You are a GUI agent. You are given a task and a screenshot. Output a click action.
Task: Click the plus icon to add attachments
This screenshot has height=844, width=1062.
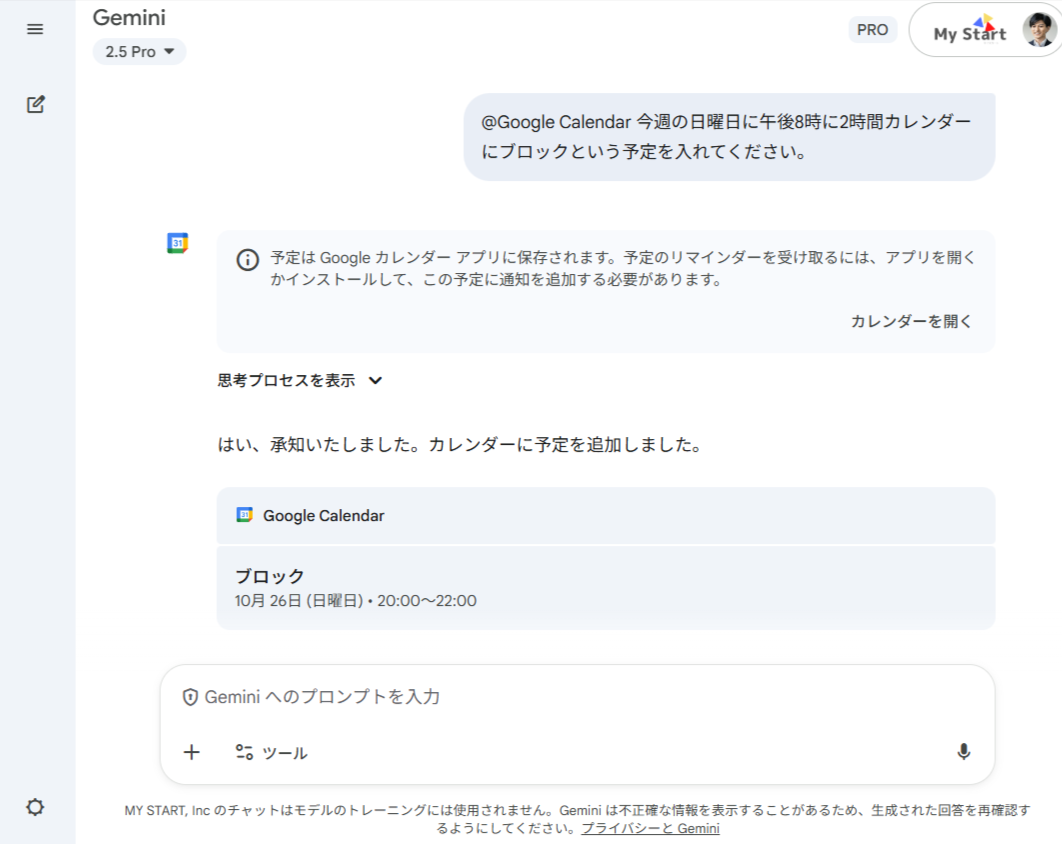pyautogui.click(x=192, y=752)
